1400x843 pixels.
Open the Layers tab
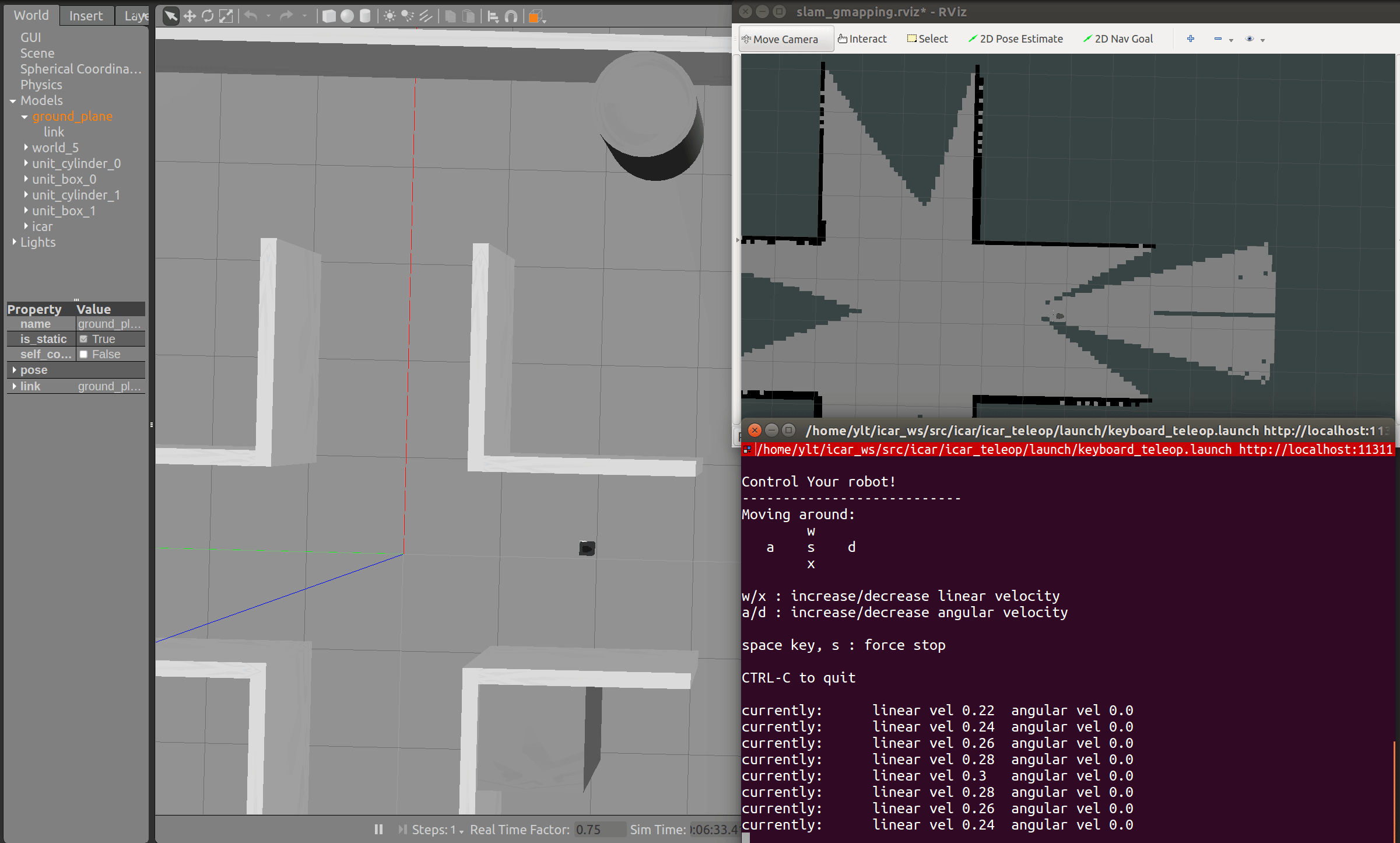point(134,16)
